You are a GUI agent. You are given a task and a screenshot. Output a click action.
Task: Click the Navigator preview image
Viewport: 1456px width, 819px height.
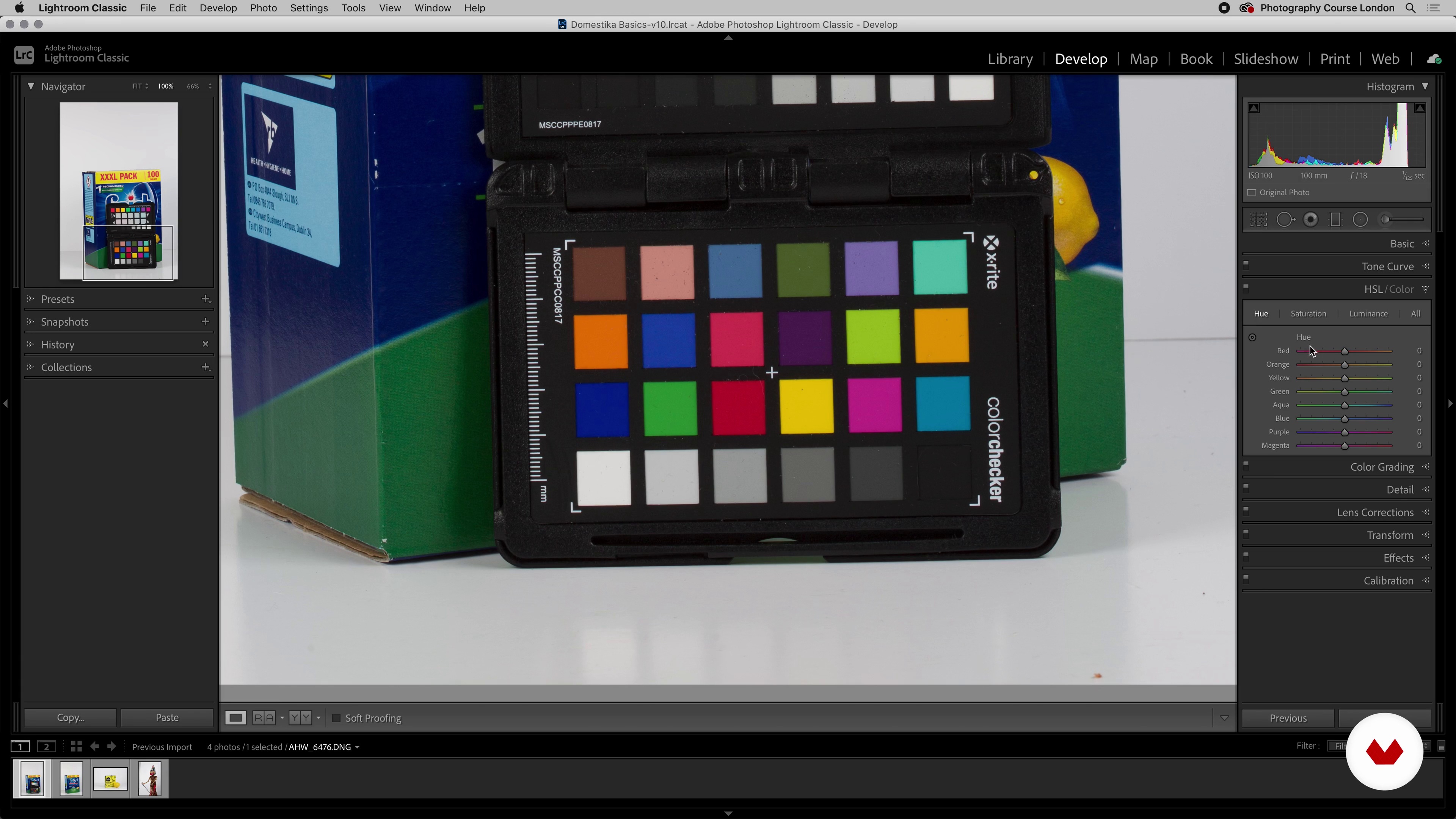(119, 191)
